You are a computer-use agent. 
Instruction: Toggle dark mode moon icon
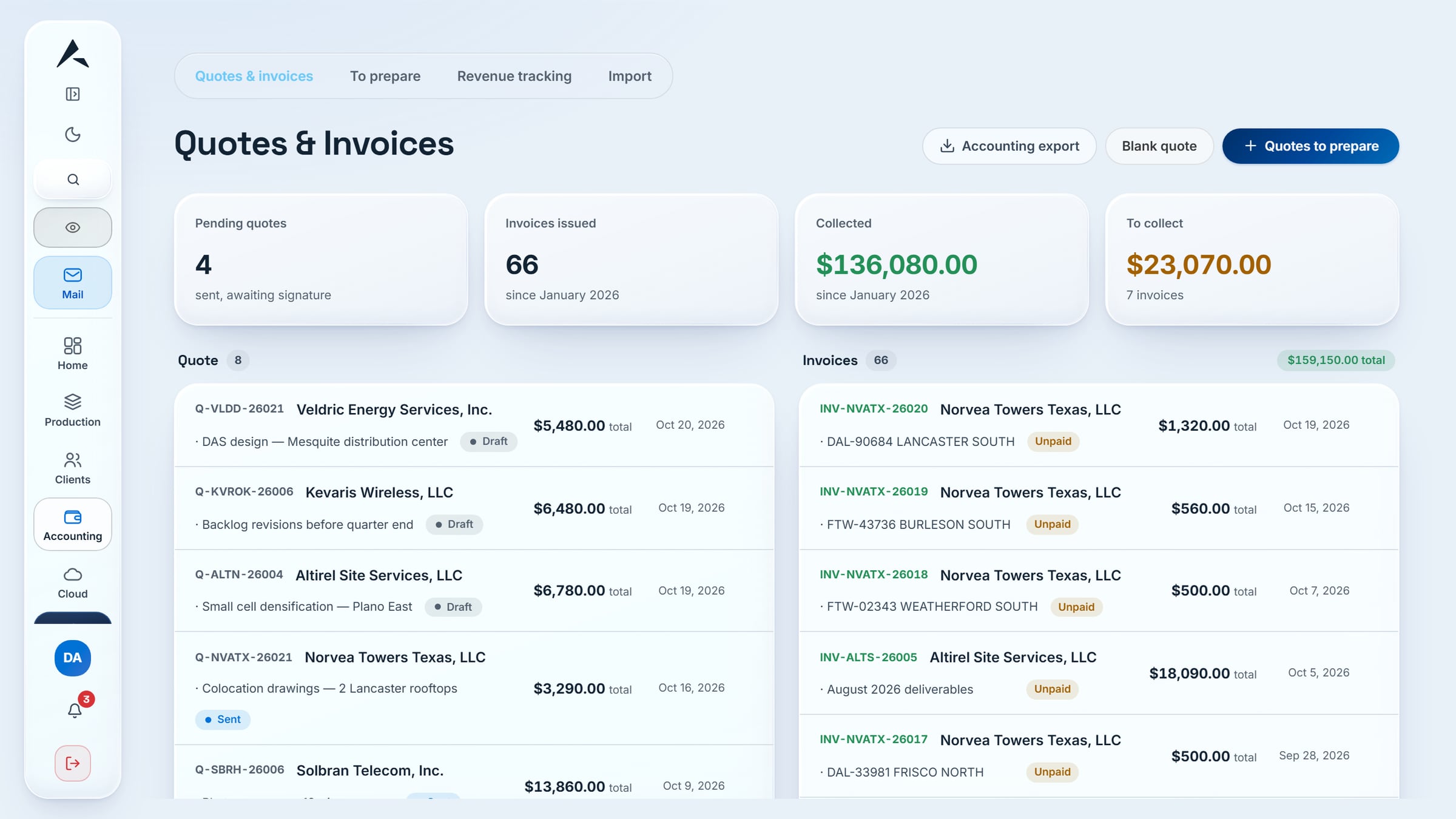click(73, 134)
